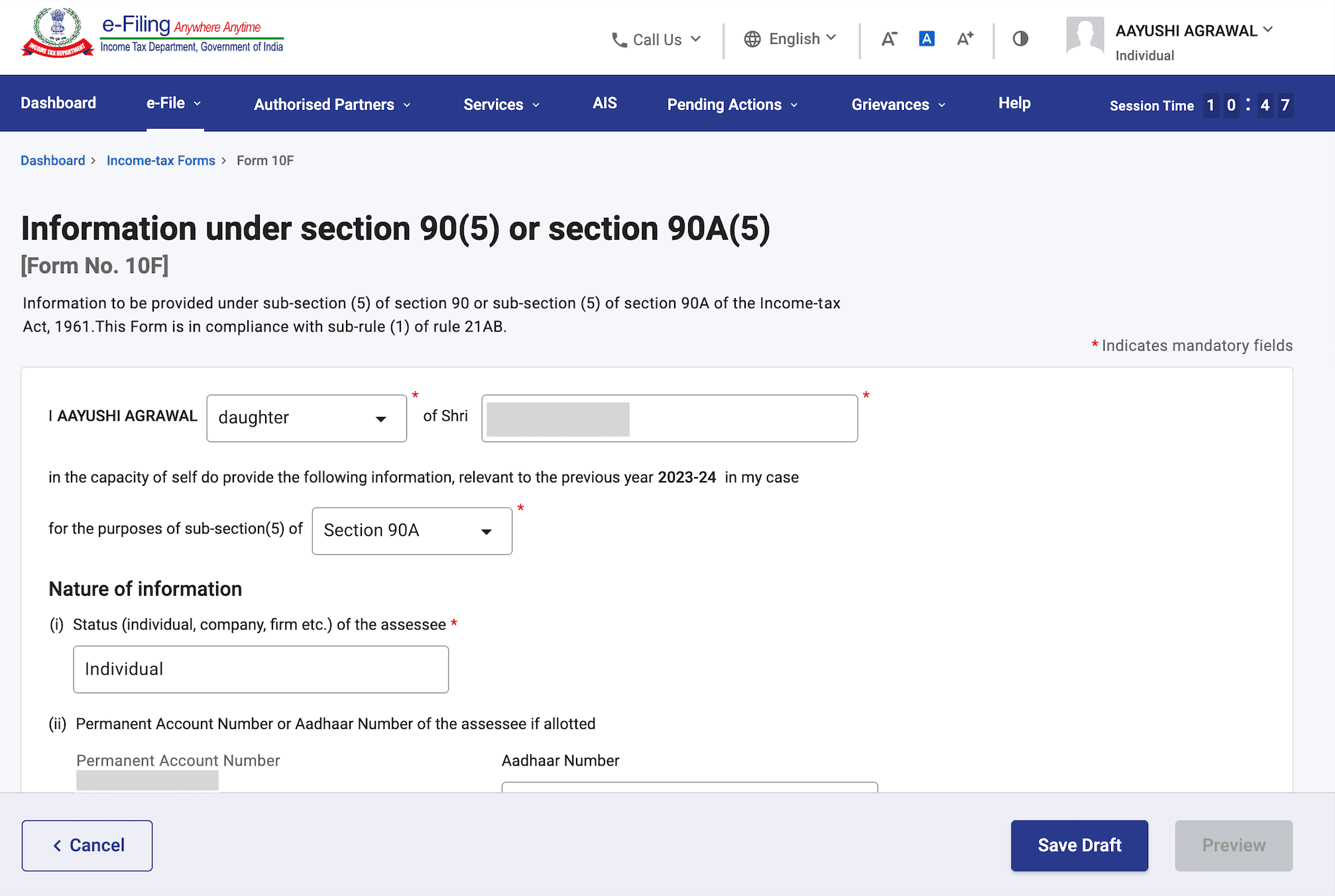
Task: Open the Section 90A dropdown
Action: point(412,531)
